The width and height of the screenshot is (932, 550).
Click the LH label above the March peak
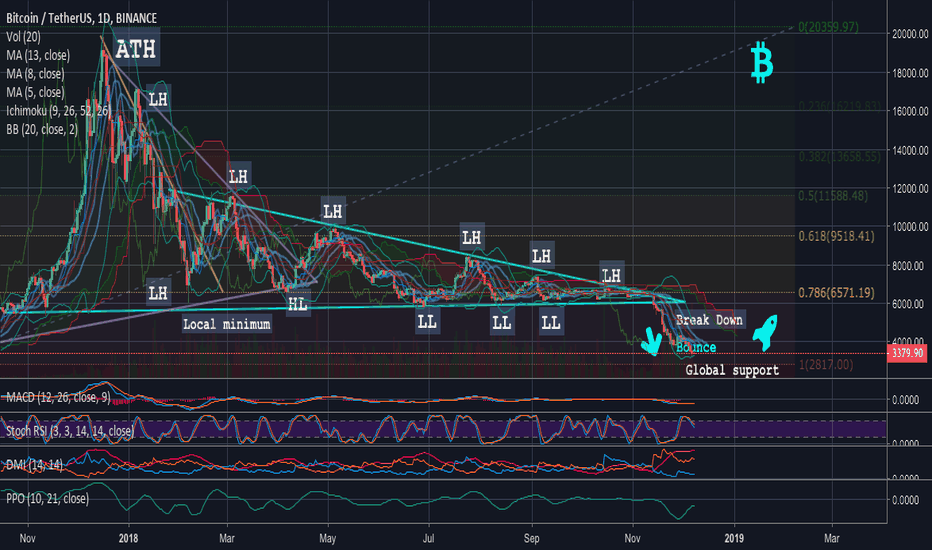238,177
